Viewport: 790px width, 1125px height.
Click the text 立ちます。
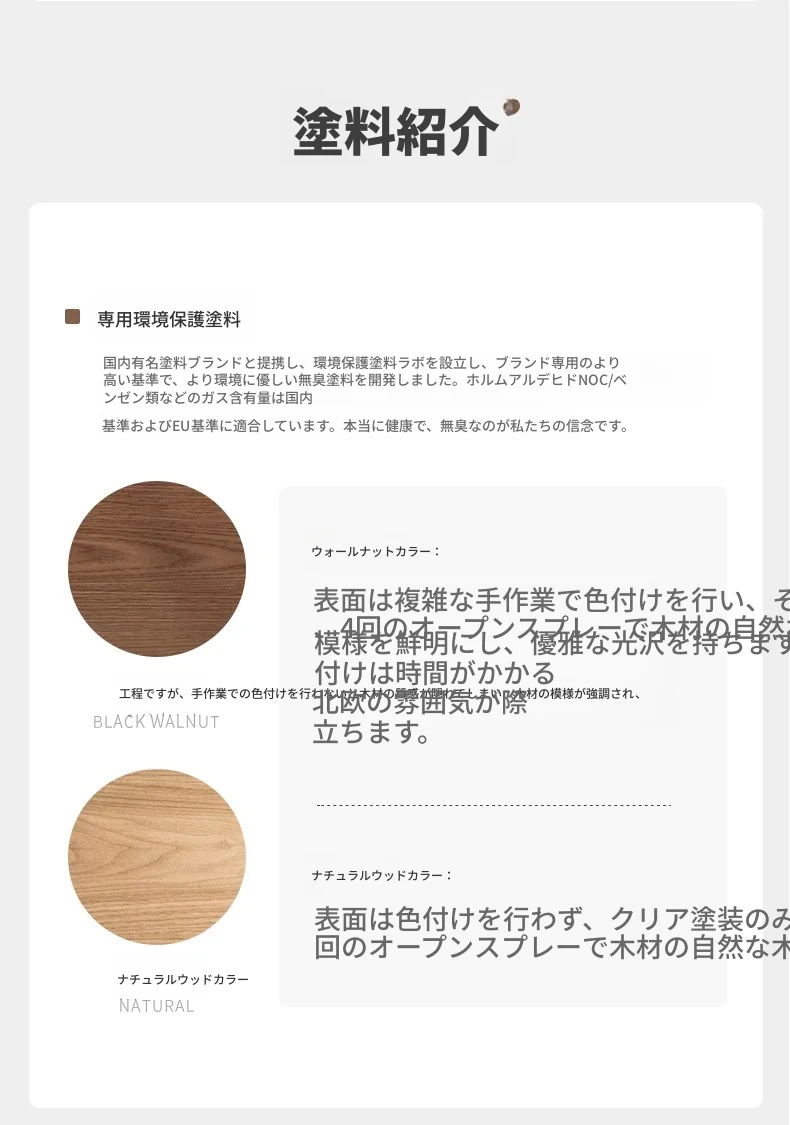[x=372, y=733]
